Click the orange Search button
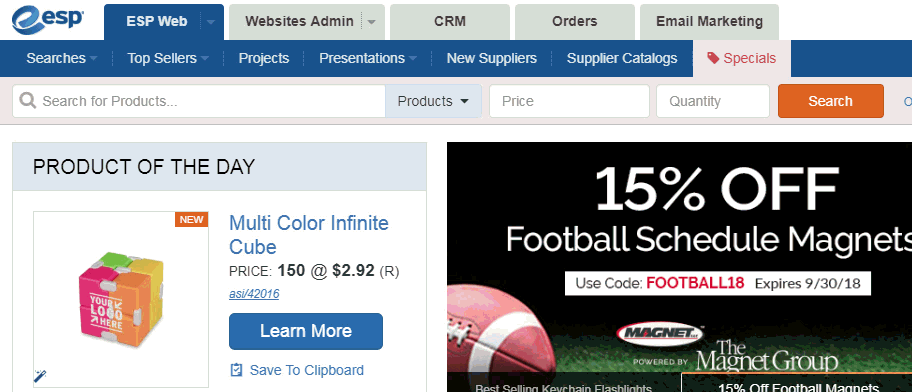Image resolution: width=912 pixels, height=392 pixels. (x=831, y=101)
